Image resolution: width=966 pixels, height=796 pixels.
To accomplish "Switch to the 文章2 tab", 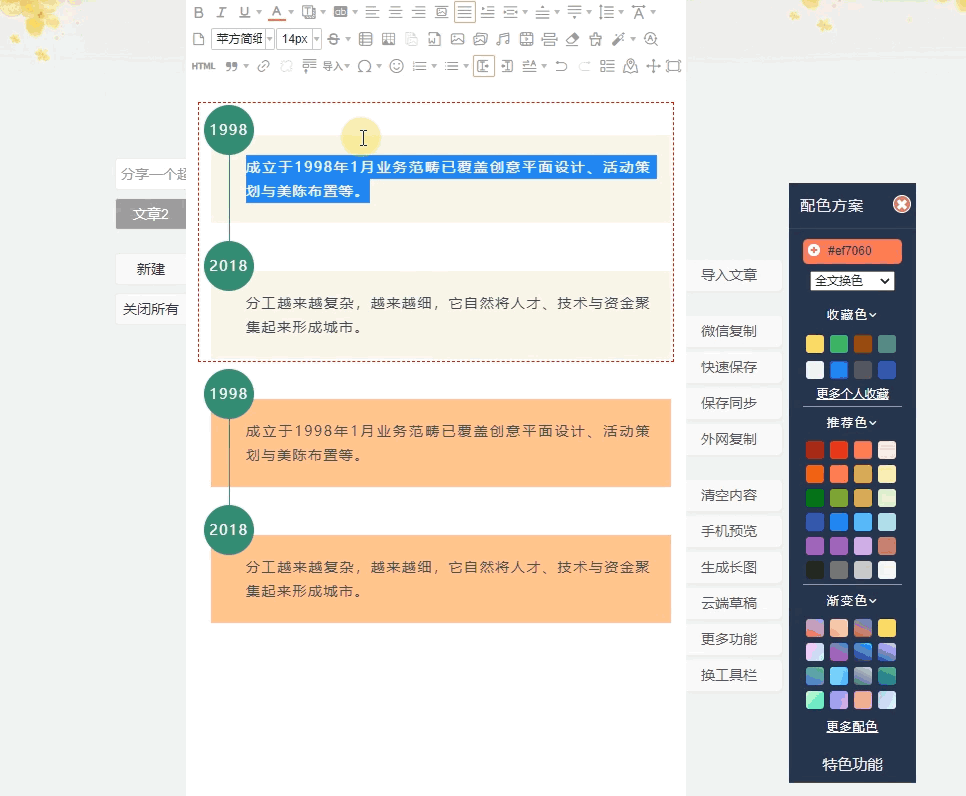I will click(x=151, y=214).
